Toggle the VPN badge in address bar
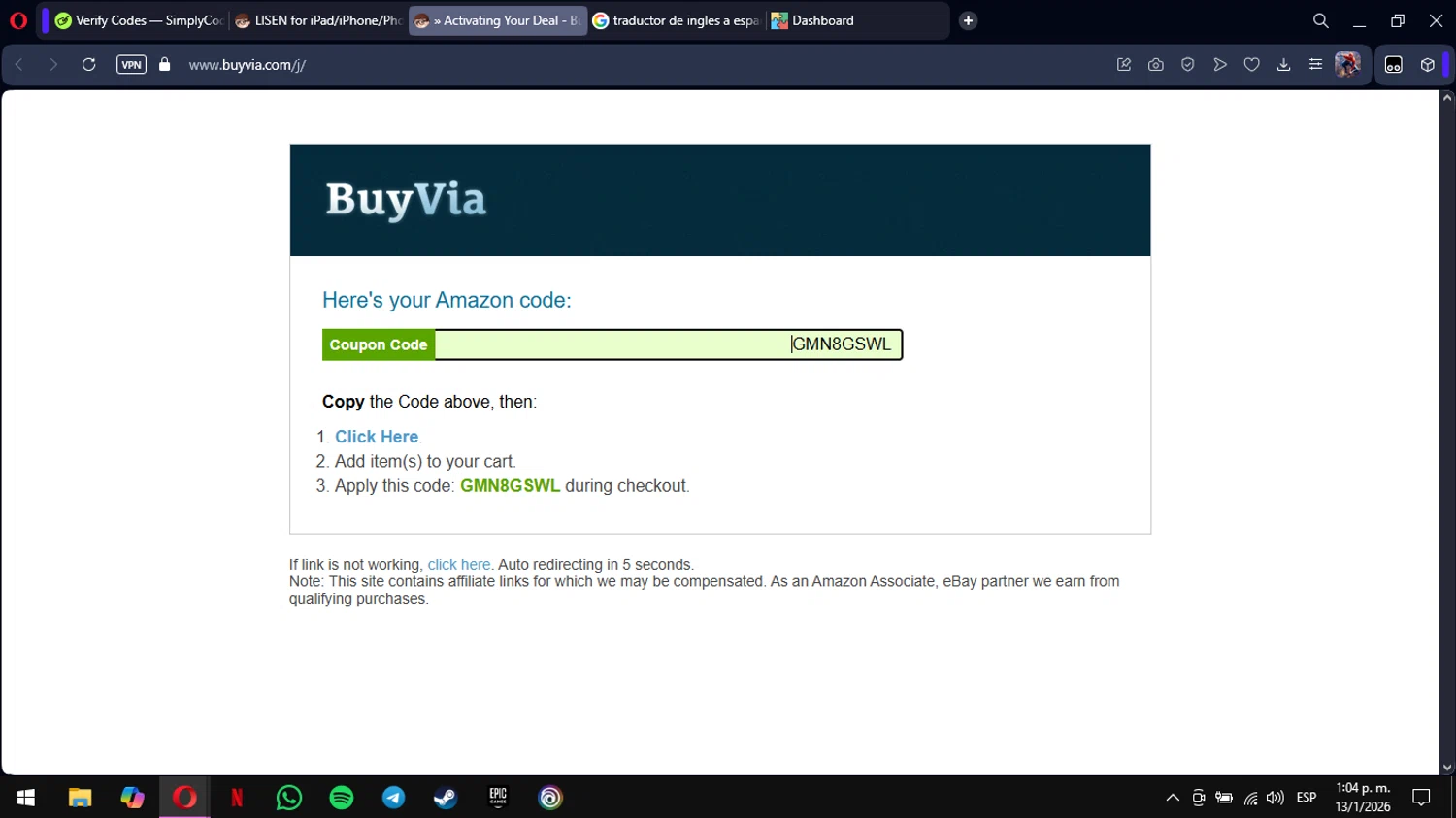The height and width of the screenshot is (818, 1456). point(131,65)
